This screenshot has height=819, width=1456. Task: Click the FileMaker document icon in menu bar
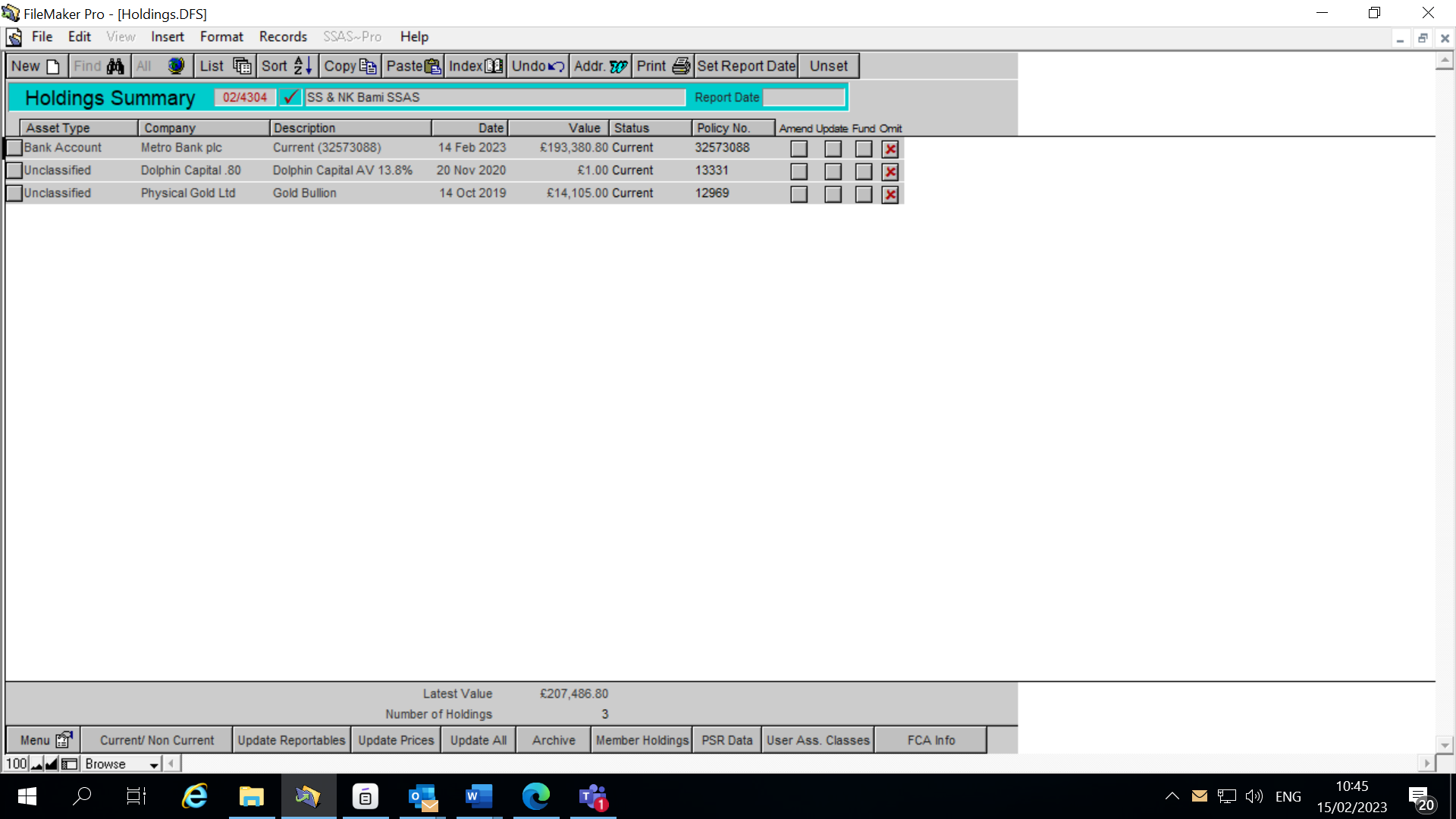(14, 37)
